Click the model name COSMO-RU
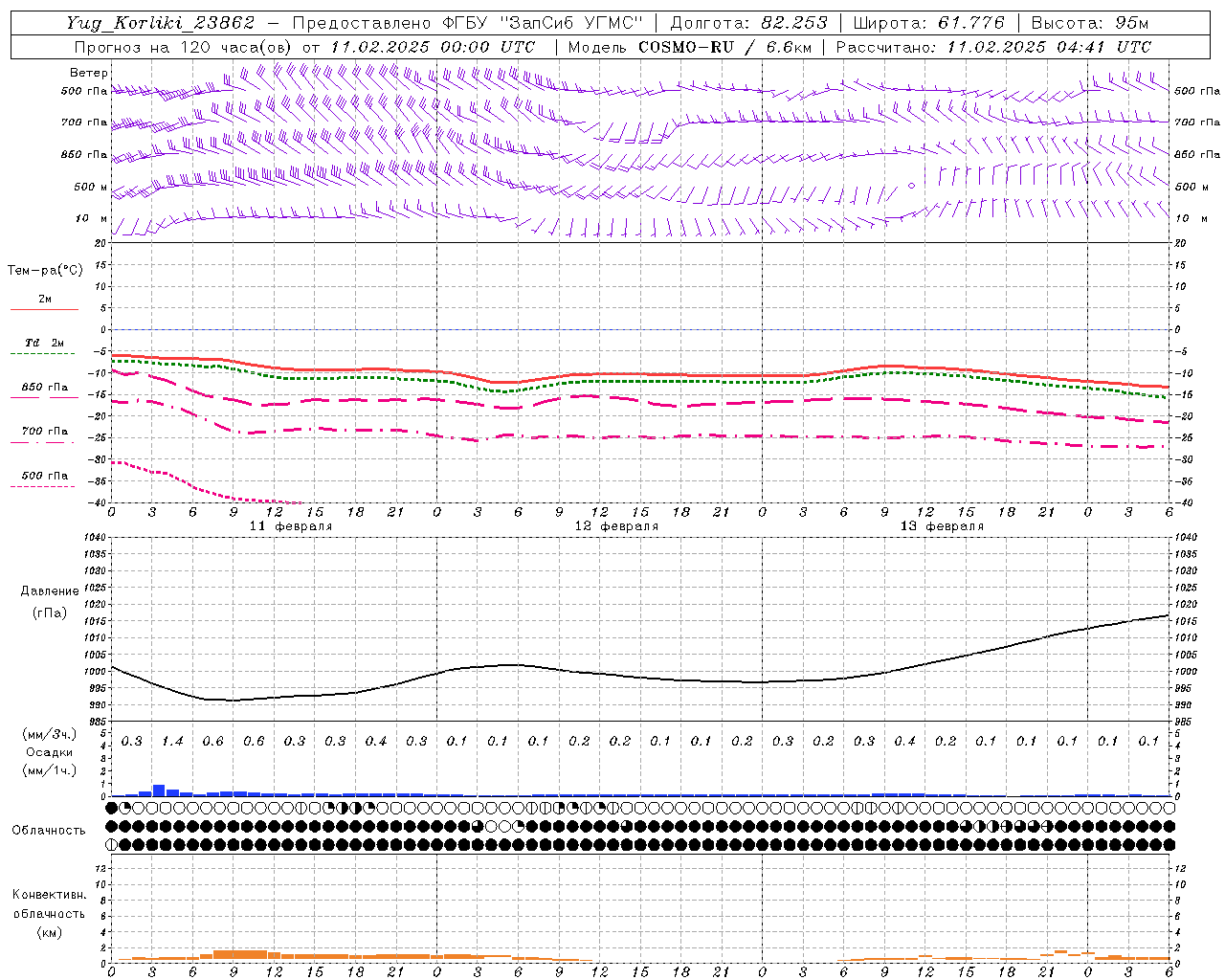This screenshot has width=1225, height=980. 684,47
